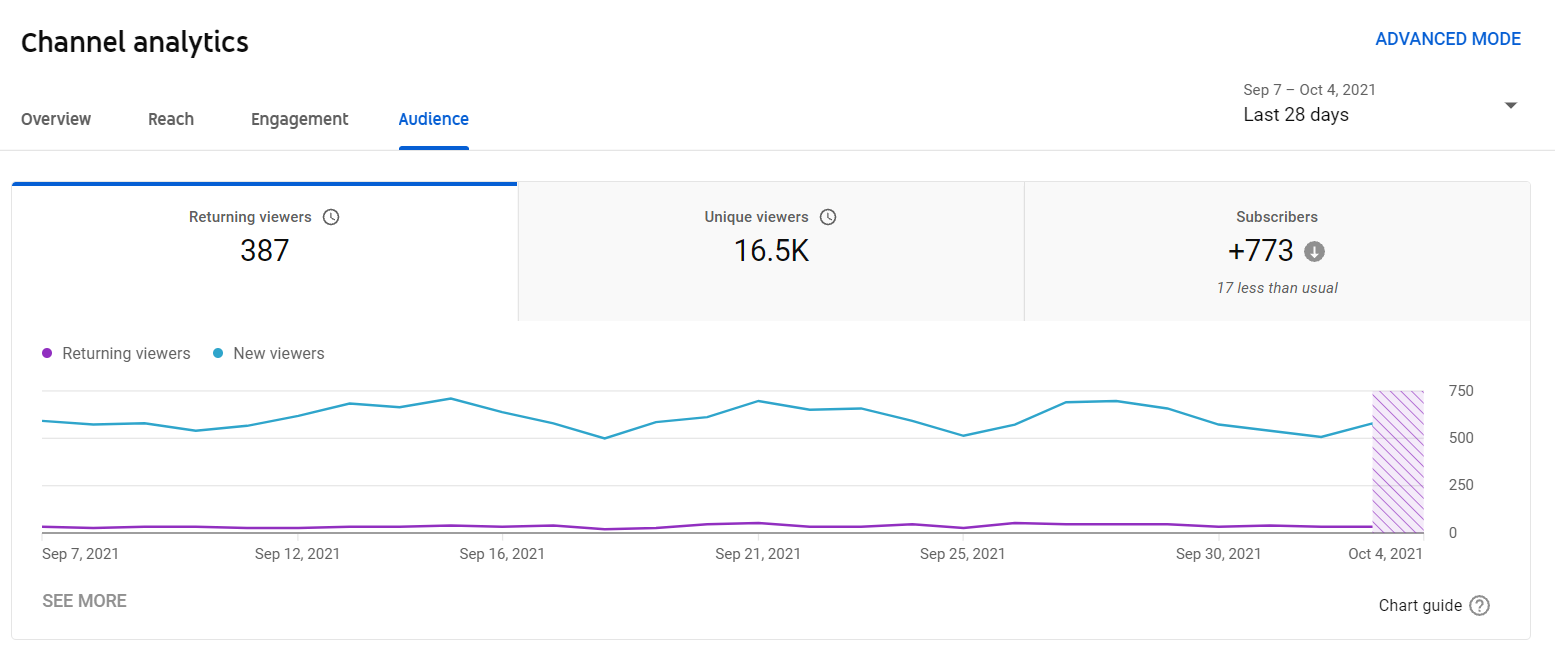Click the clock icon beside Unique viewers
This screenshot has height=658, width=1555.
pos(828,216)
